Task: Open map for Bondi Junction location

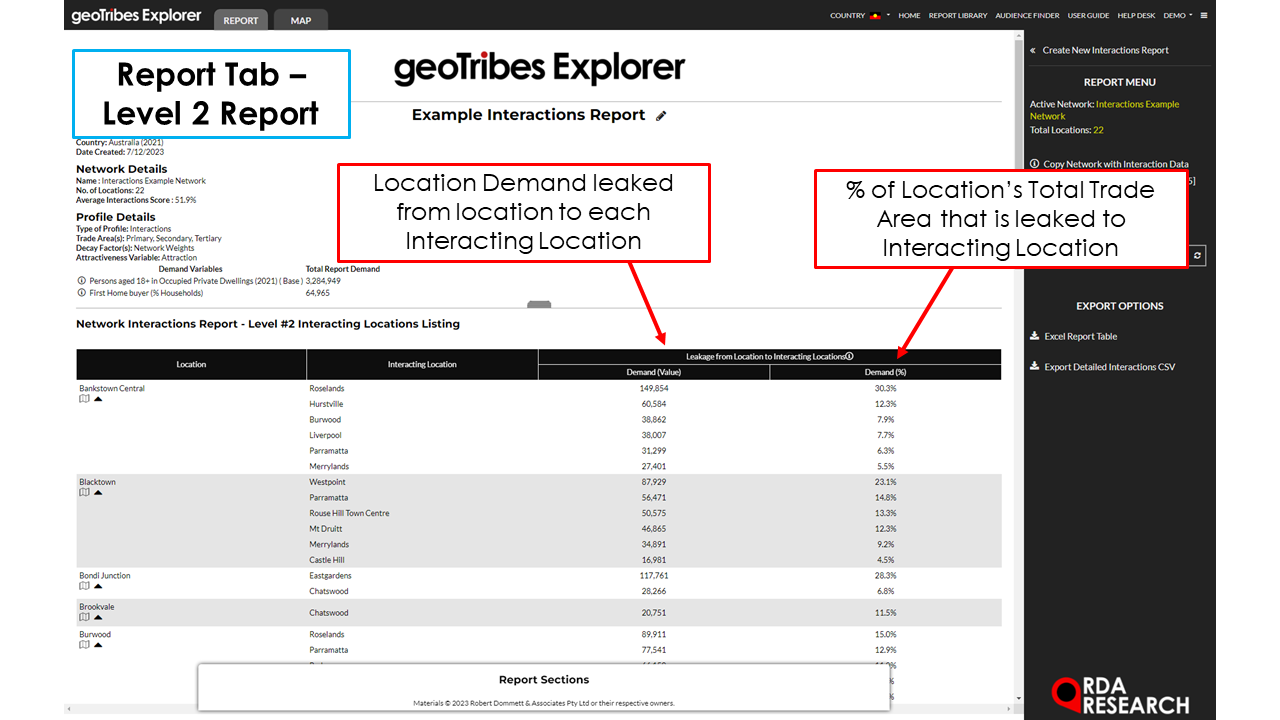Action: point(84,587)
